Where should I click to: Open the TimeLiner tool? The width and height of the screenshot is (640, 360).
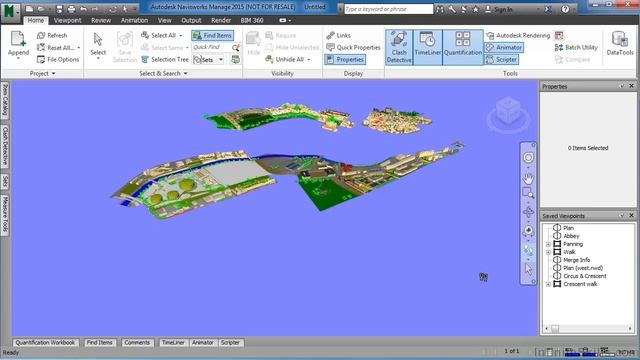(427, 47)
